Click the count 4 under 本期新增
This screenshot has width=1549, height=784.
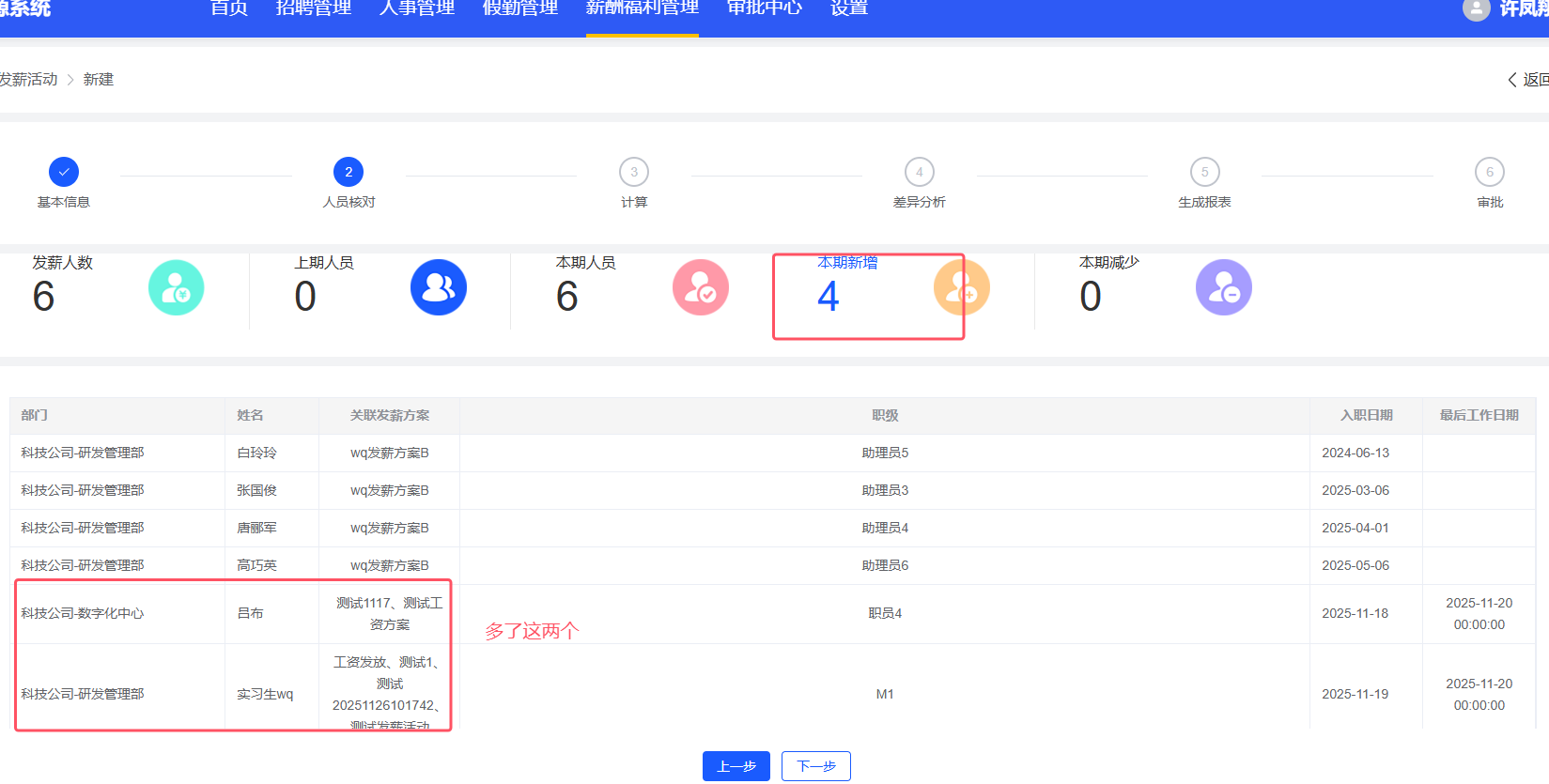[x=829, y=297]
